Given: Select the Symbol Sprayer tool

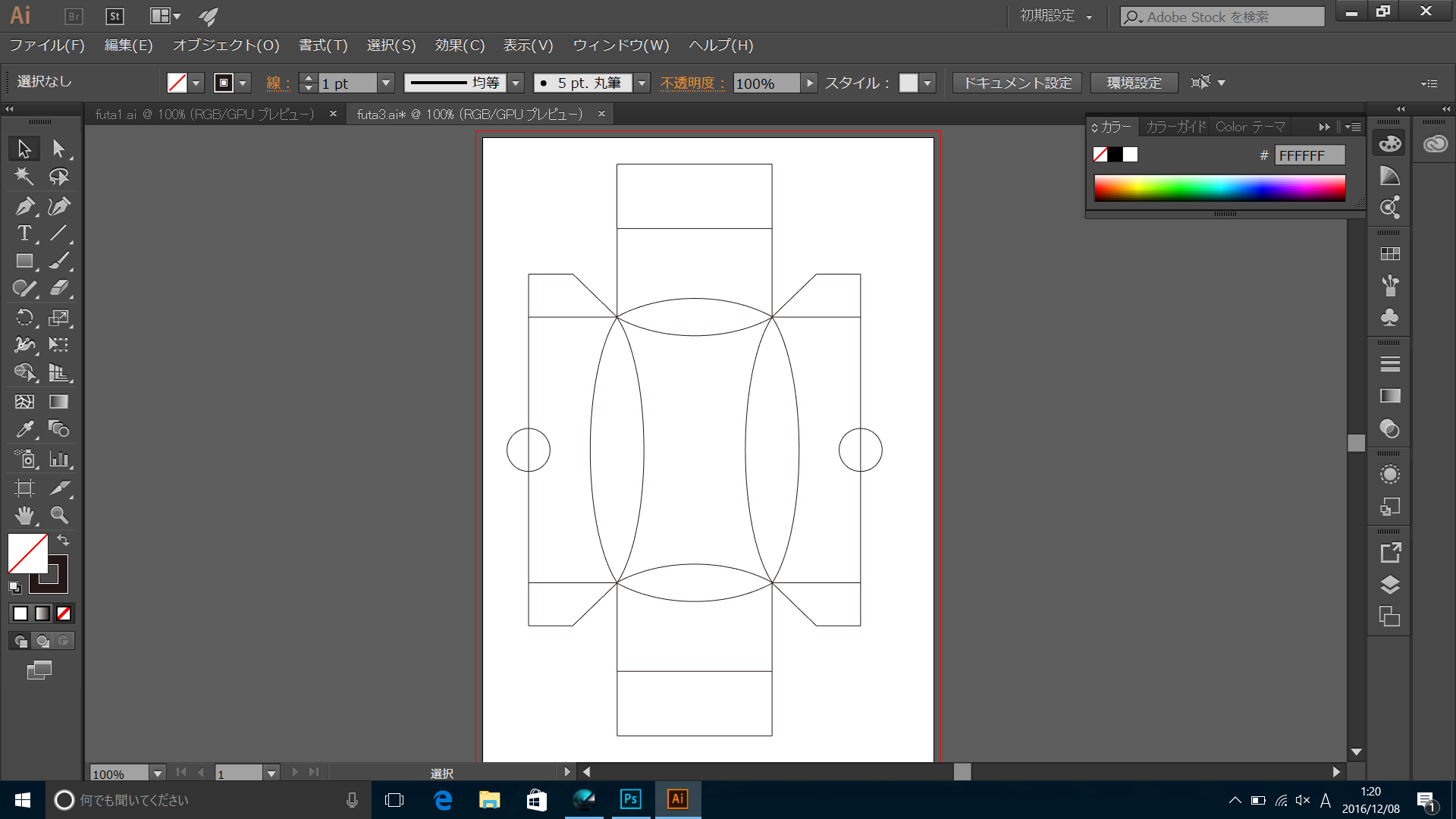Looking at the screenshot, I should pyautogui.click(x=24, y=459).
